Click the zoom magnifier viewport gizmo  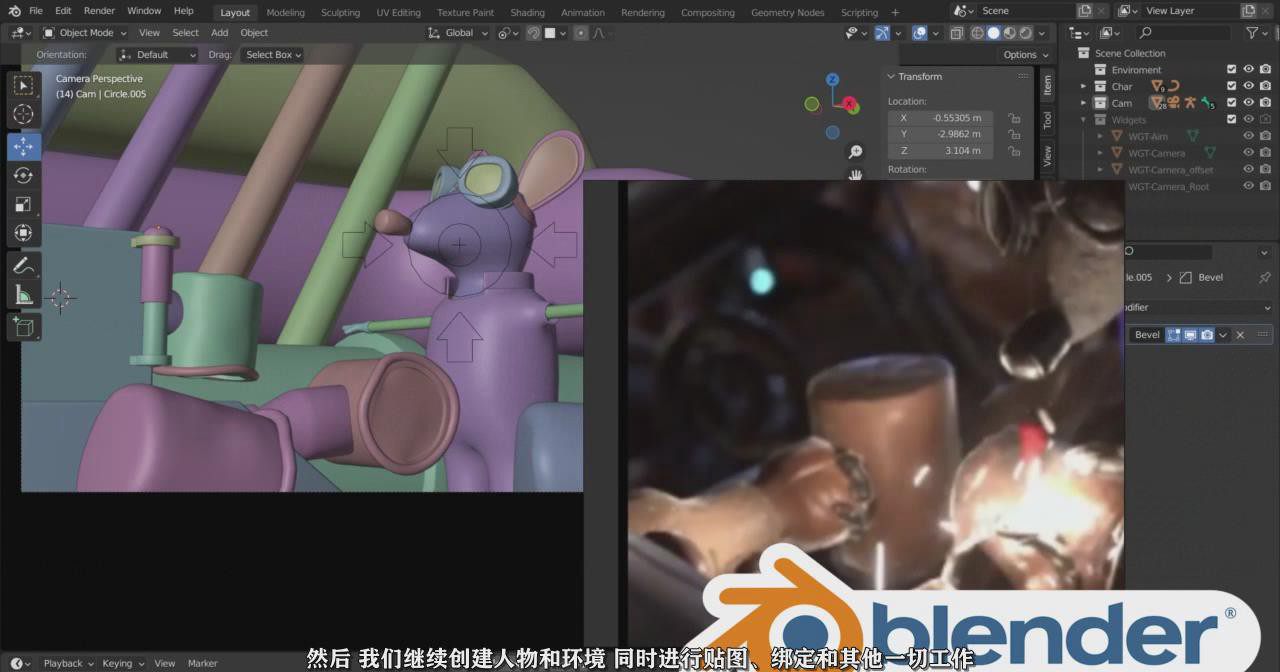coord(856,152)
